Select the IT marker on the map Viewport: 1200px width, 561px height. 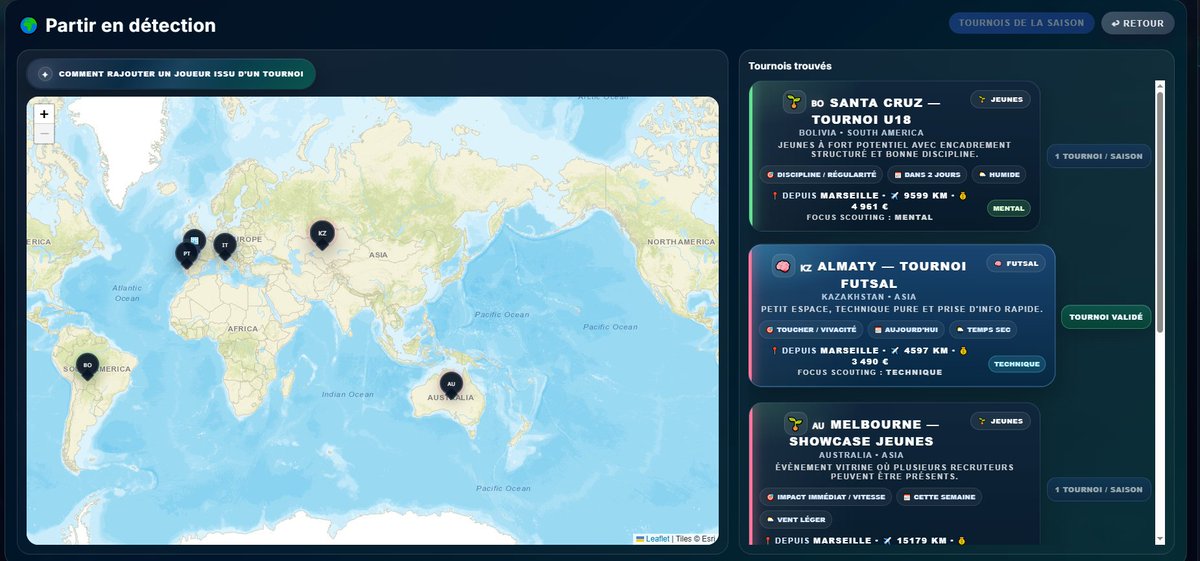(x=225, y=247)
